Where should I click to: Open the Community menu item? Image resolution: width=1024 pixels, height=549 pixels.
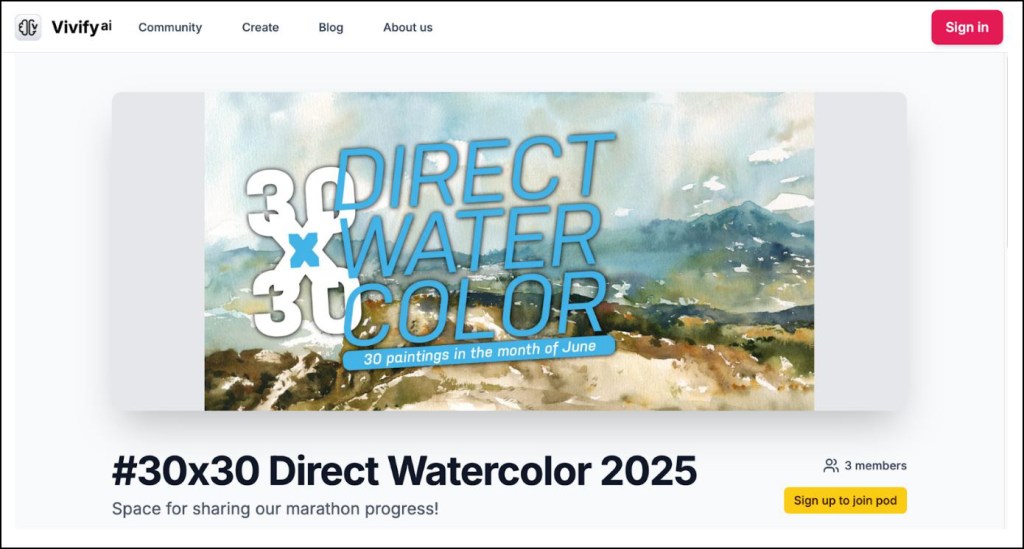pos(170,27)
